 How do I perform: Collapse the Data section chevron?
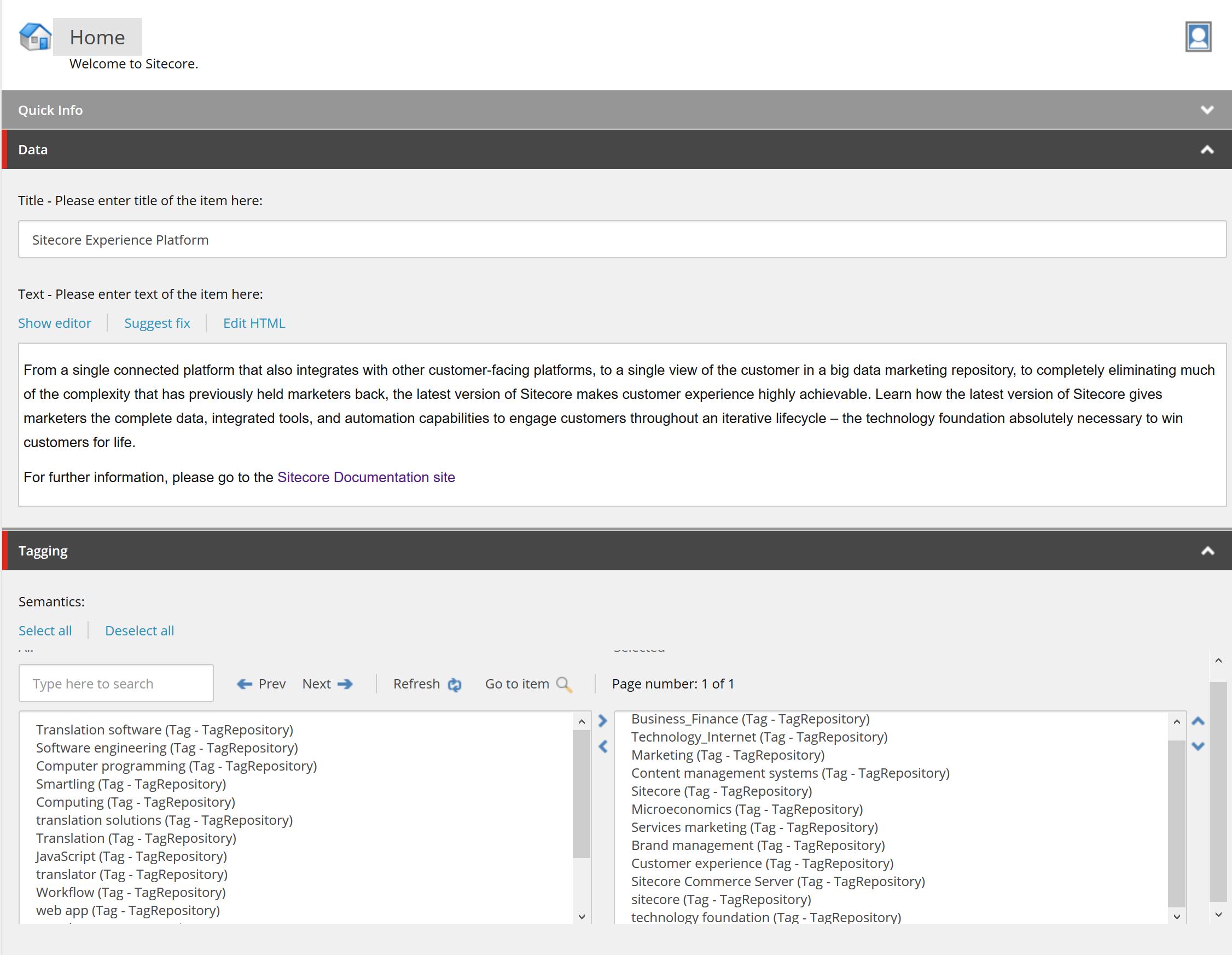1207,149
